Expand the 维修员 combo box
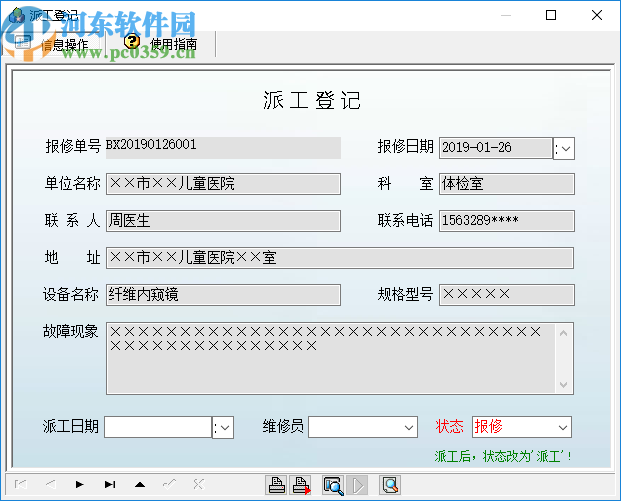This screenshot has width=621, height=501. [x=409, y=427]
